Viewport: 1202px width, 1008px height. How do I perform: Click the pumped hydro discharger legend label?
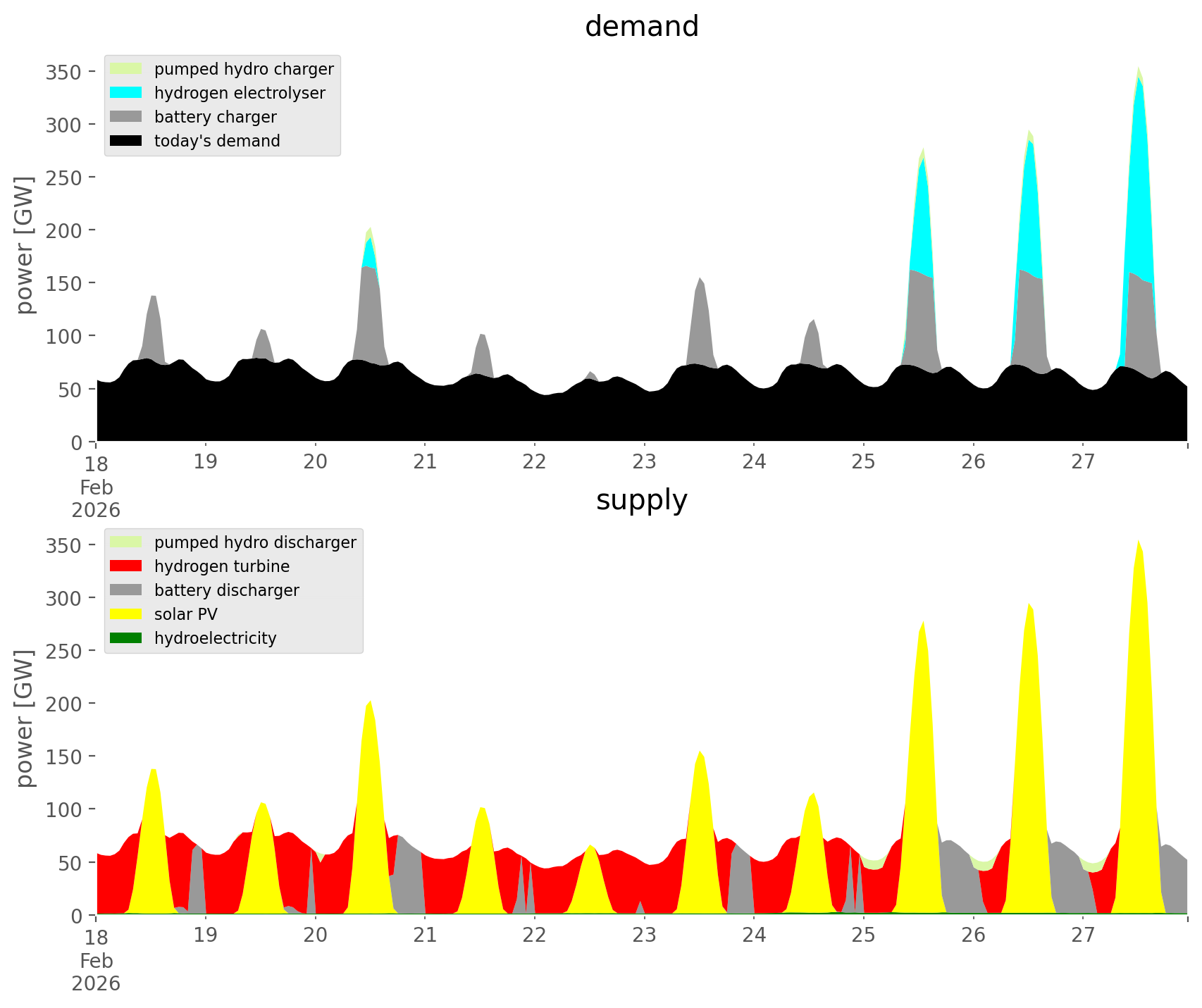[x=255, y=542]
